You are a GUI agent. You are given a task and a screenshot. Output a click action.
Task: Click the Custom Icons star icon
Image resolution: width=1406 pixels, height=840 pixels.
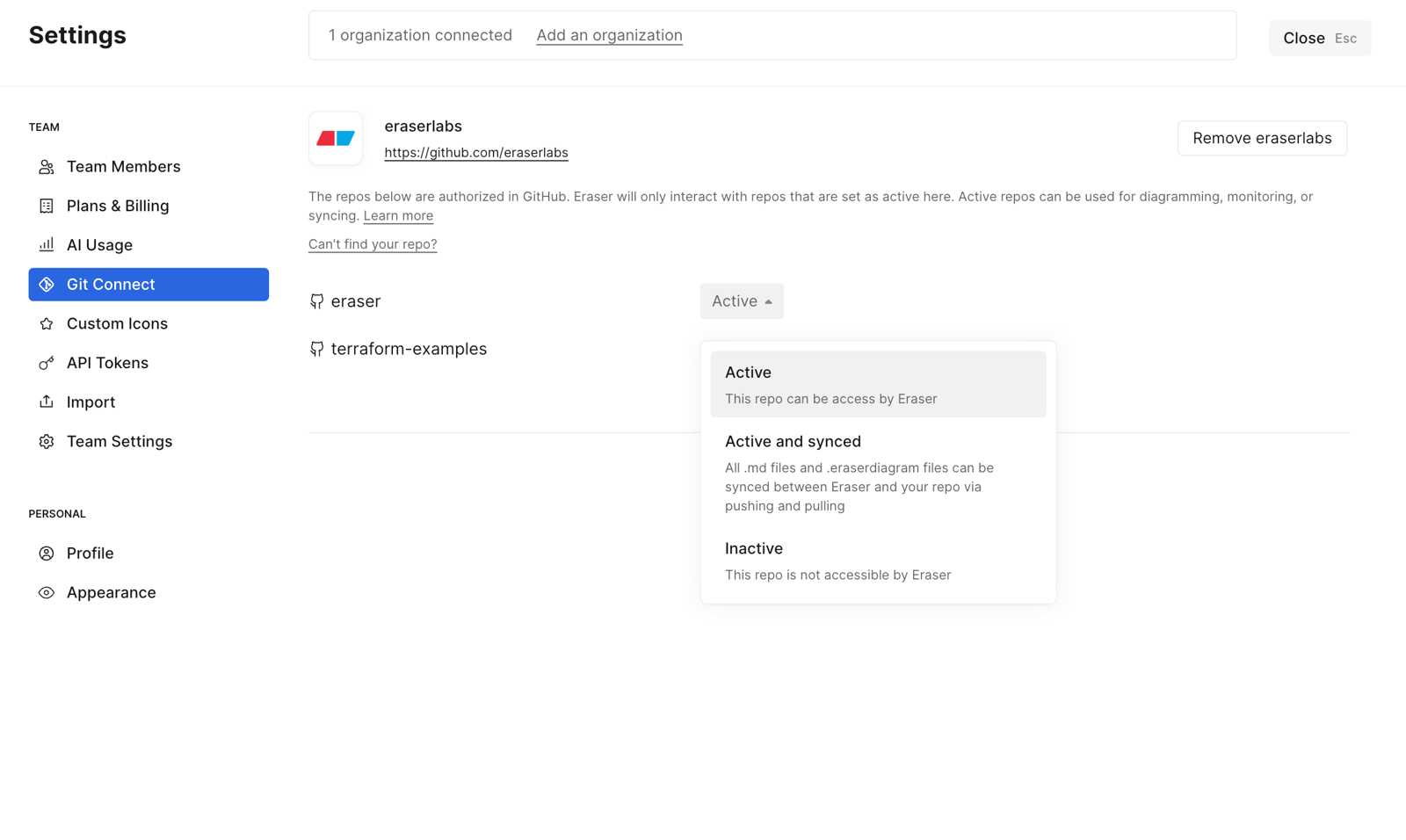click(x=47, y=323)
